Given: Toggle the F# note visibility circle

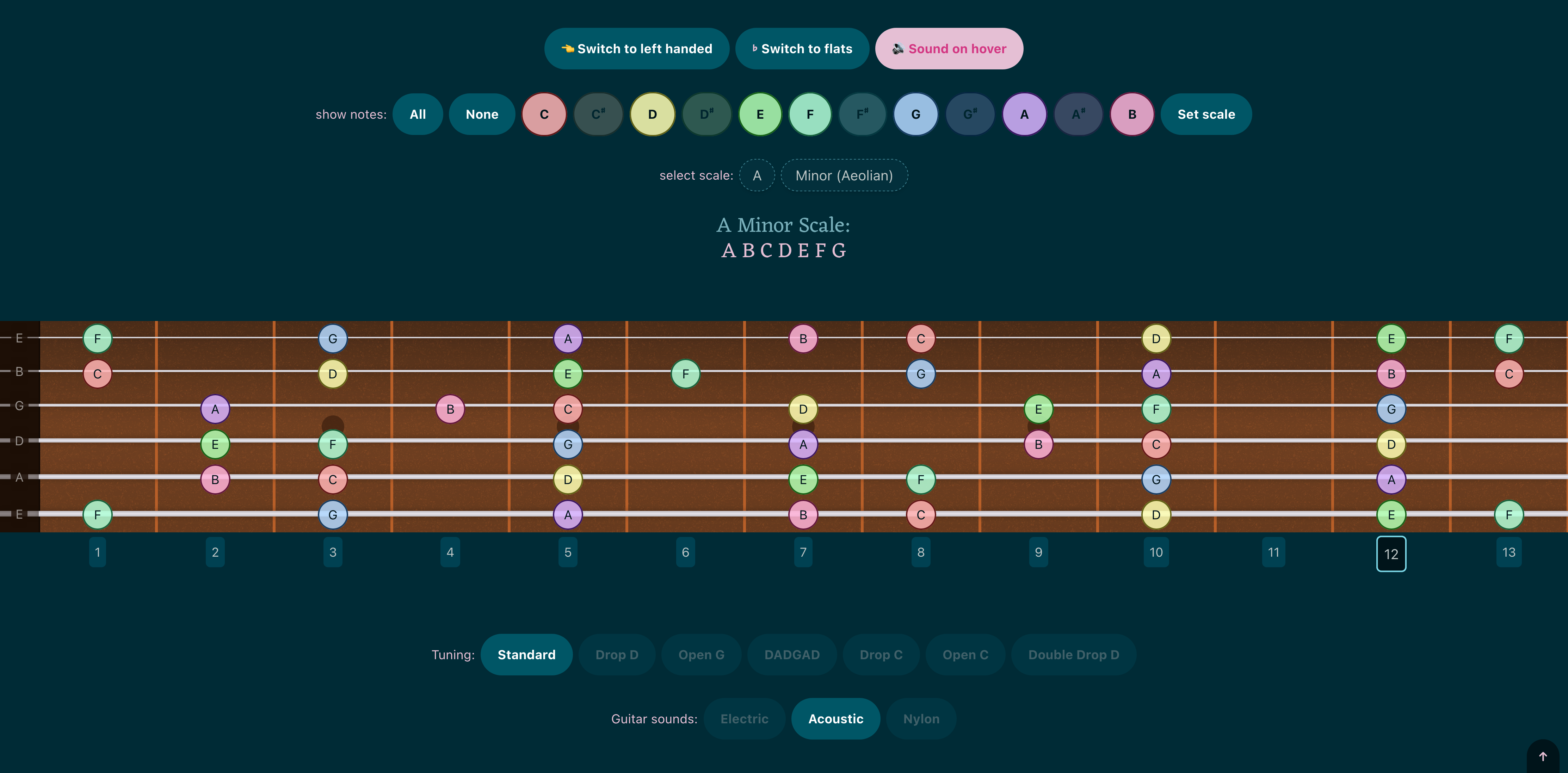Looking at the screenshot, I should tap(863, 115).
